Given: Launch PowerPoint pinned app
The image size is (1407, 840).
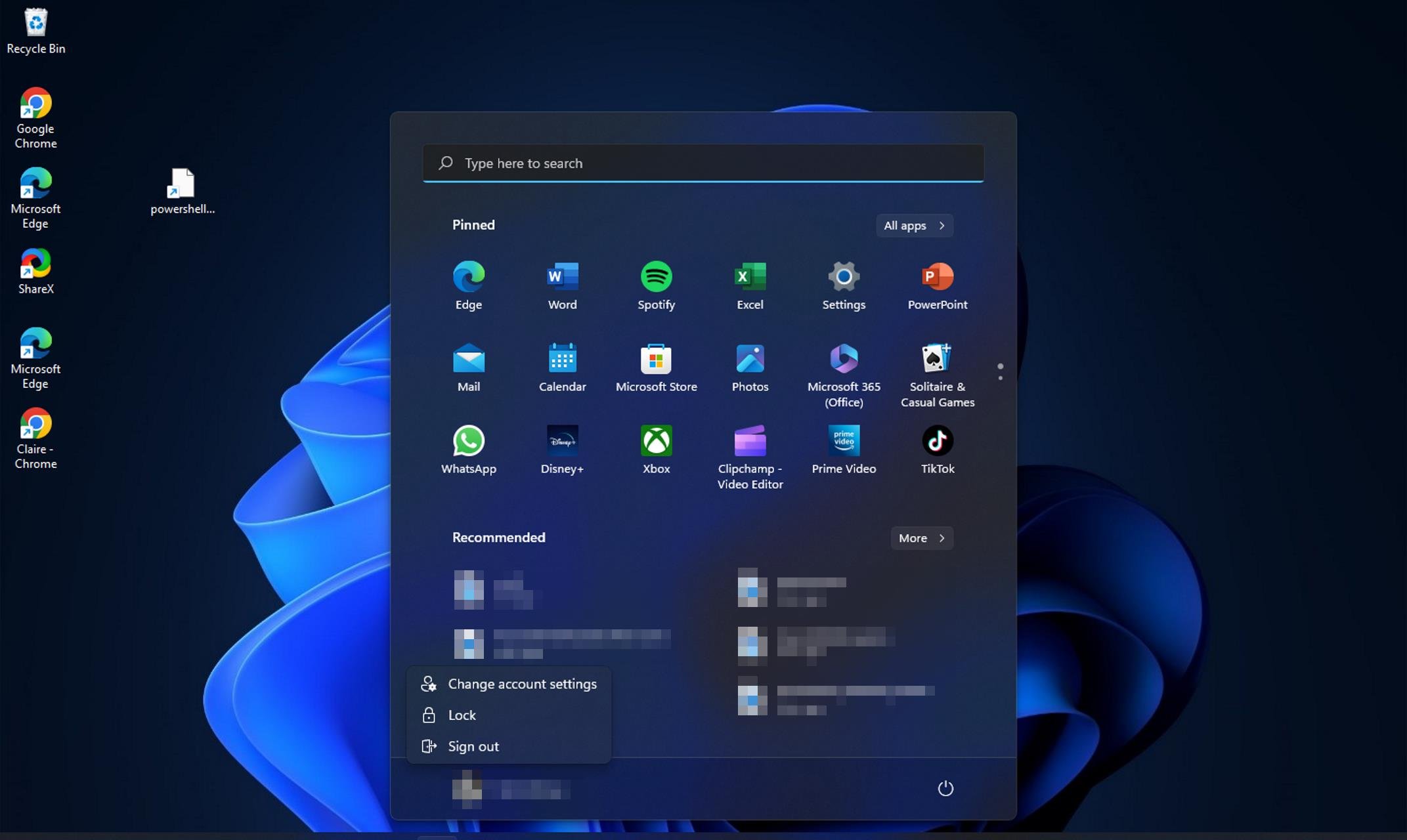Looking at the screenshot, I should (x=938, y=285).
